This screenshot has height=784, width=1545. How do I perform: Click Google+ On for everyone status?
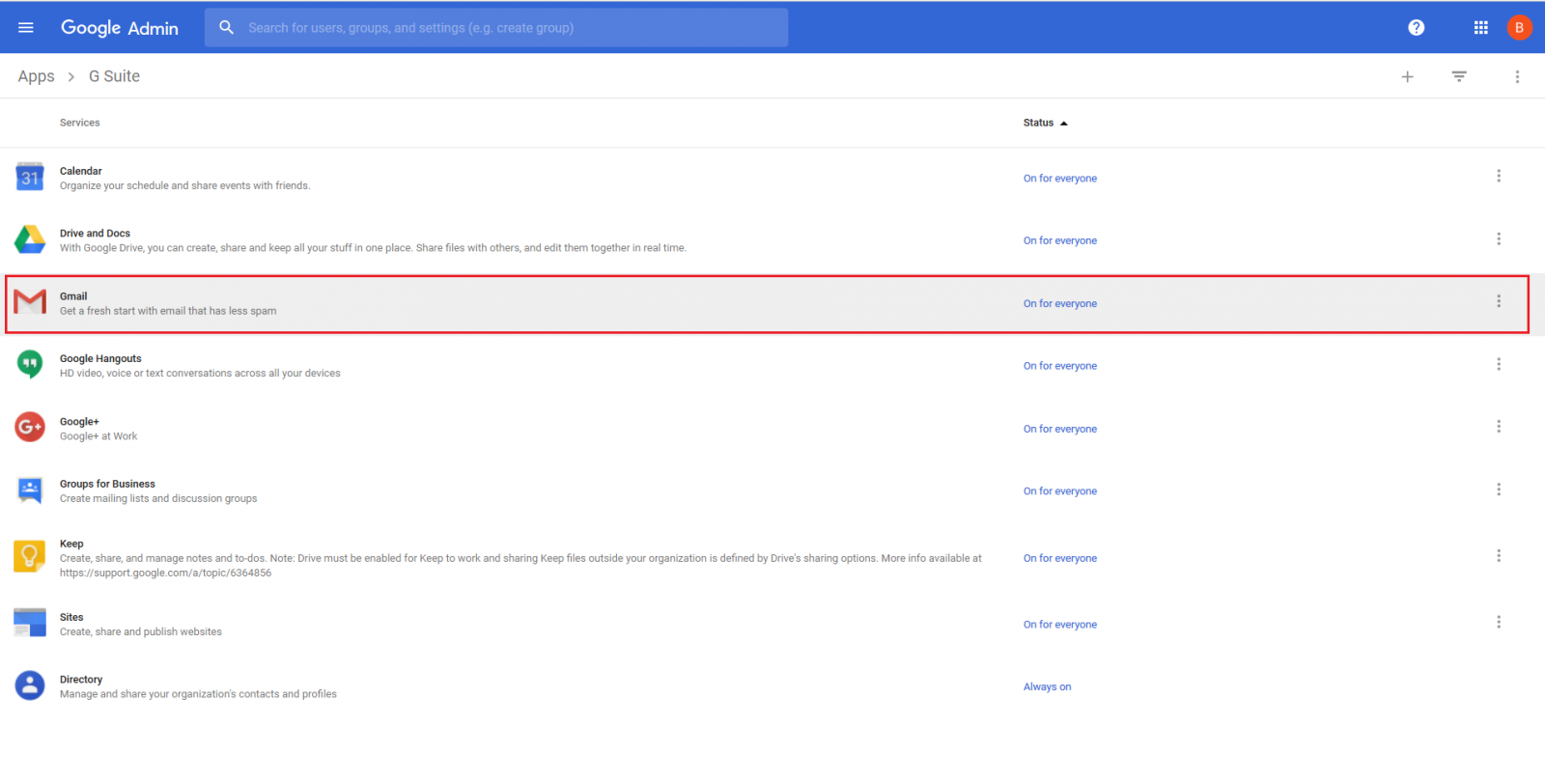click(x=1060, y=430)
